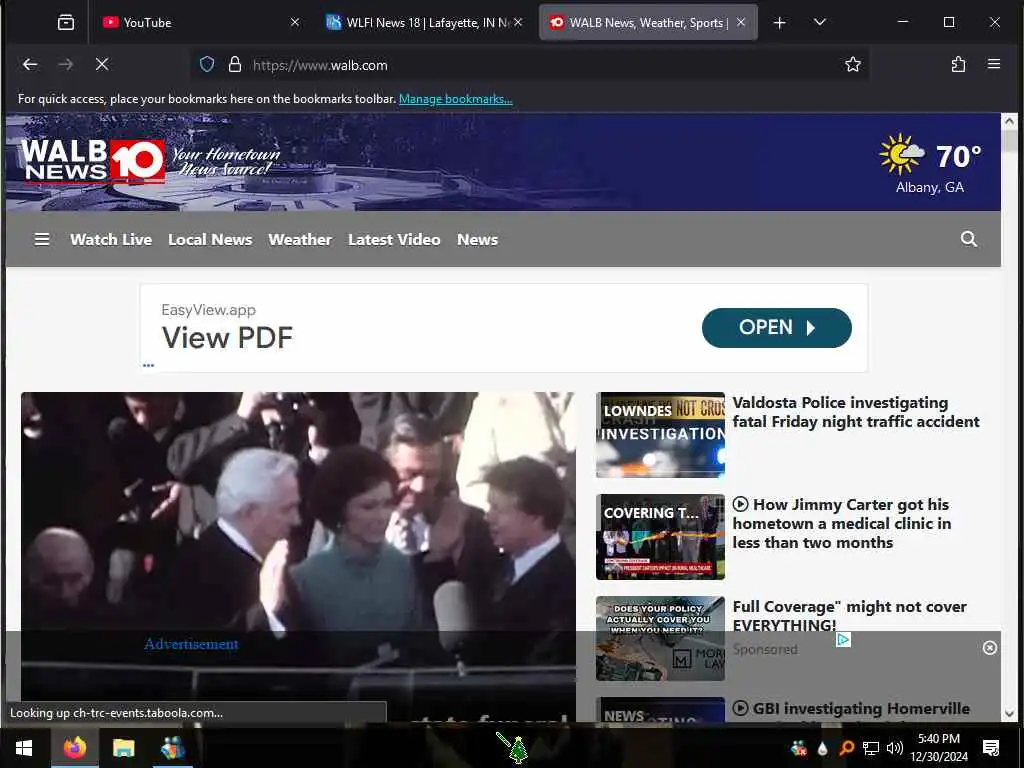The width and height of the screenshot is (1024, 768).
Task: Open the Manage bookmarks link
Action: (456, 99)
